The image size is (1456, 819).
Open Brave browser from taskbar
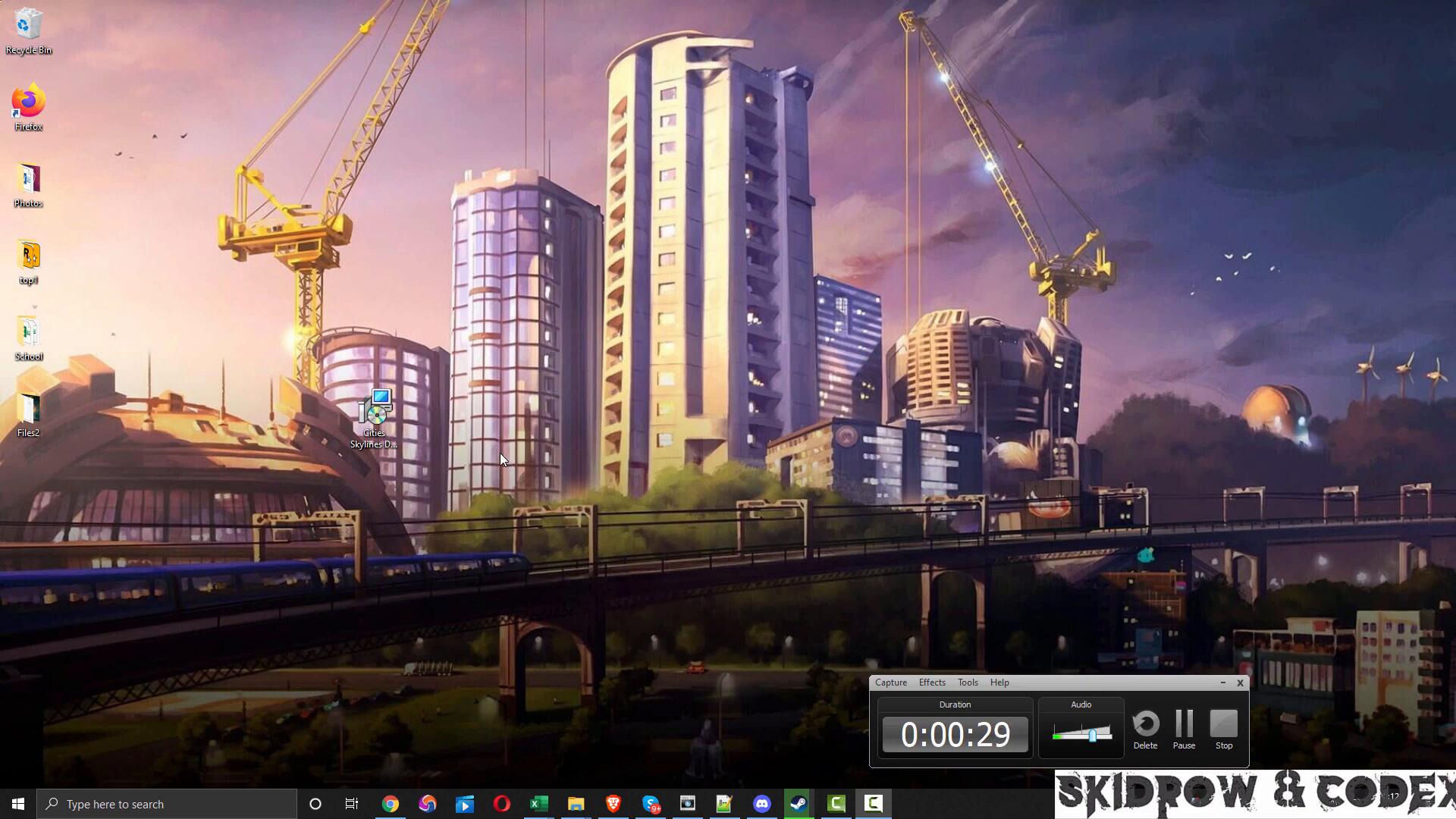click(613, 804)
